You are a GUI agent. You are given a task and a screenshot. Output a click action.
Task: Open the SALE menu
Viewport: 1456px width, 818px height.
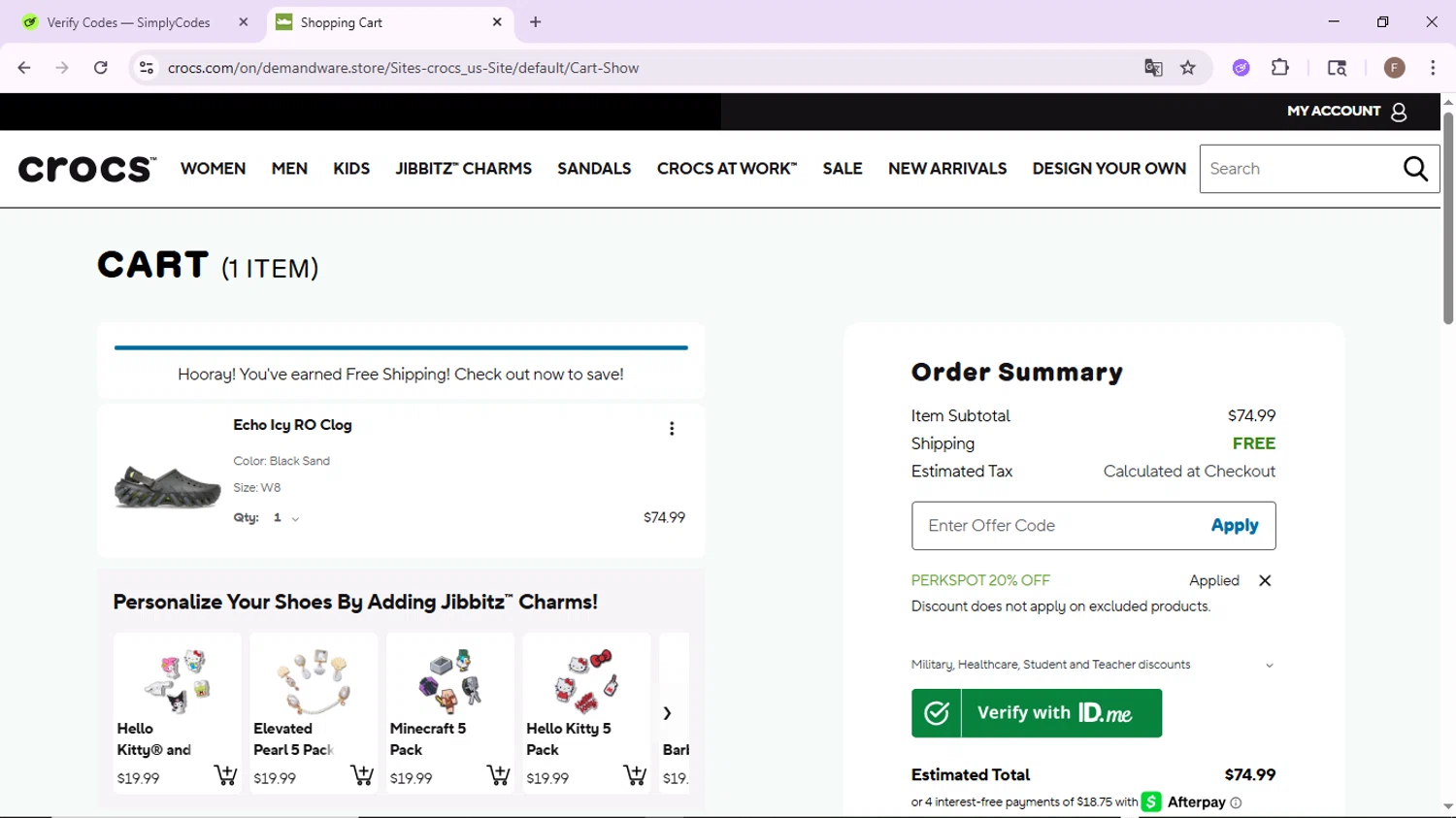(x=843, y=169)
